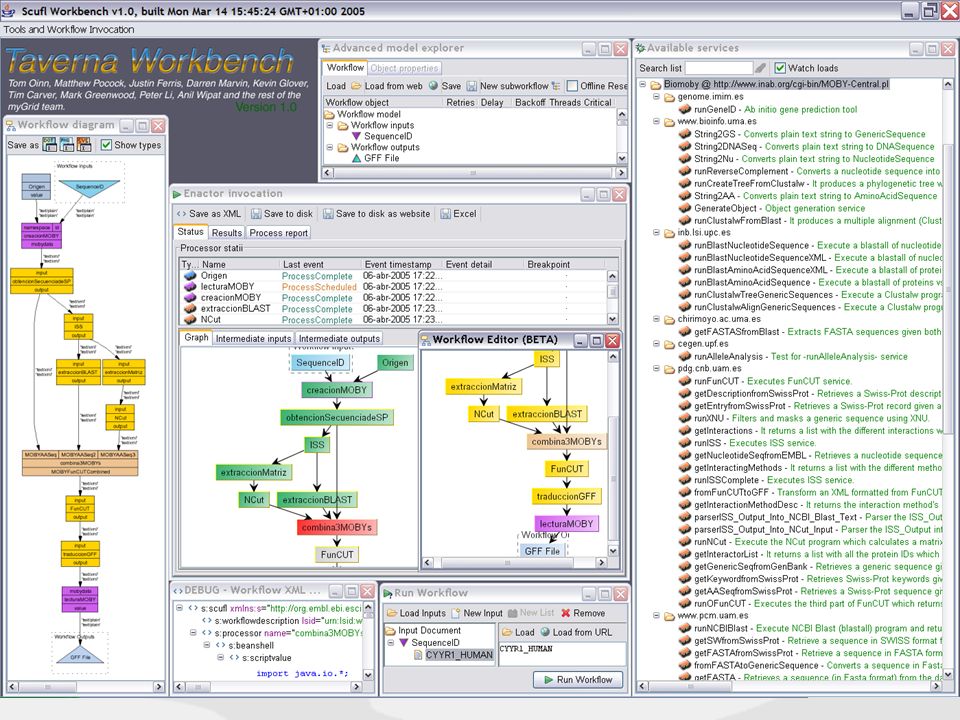960x720 pixels.
Task: Click the folder icon in the model explorer toolbar
Action: pyautogui.click(x=356, y=86)
